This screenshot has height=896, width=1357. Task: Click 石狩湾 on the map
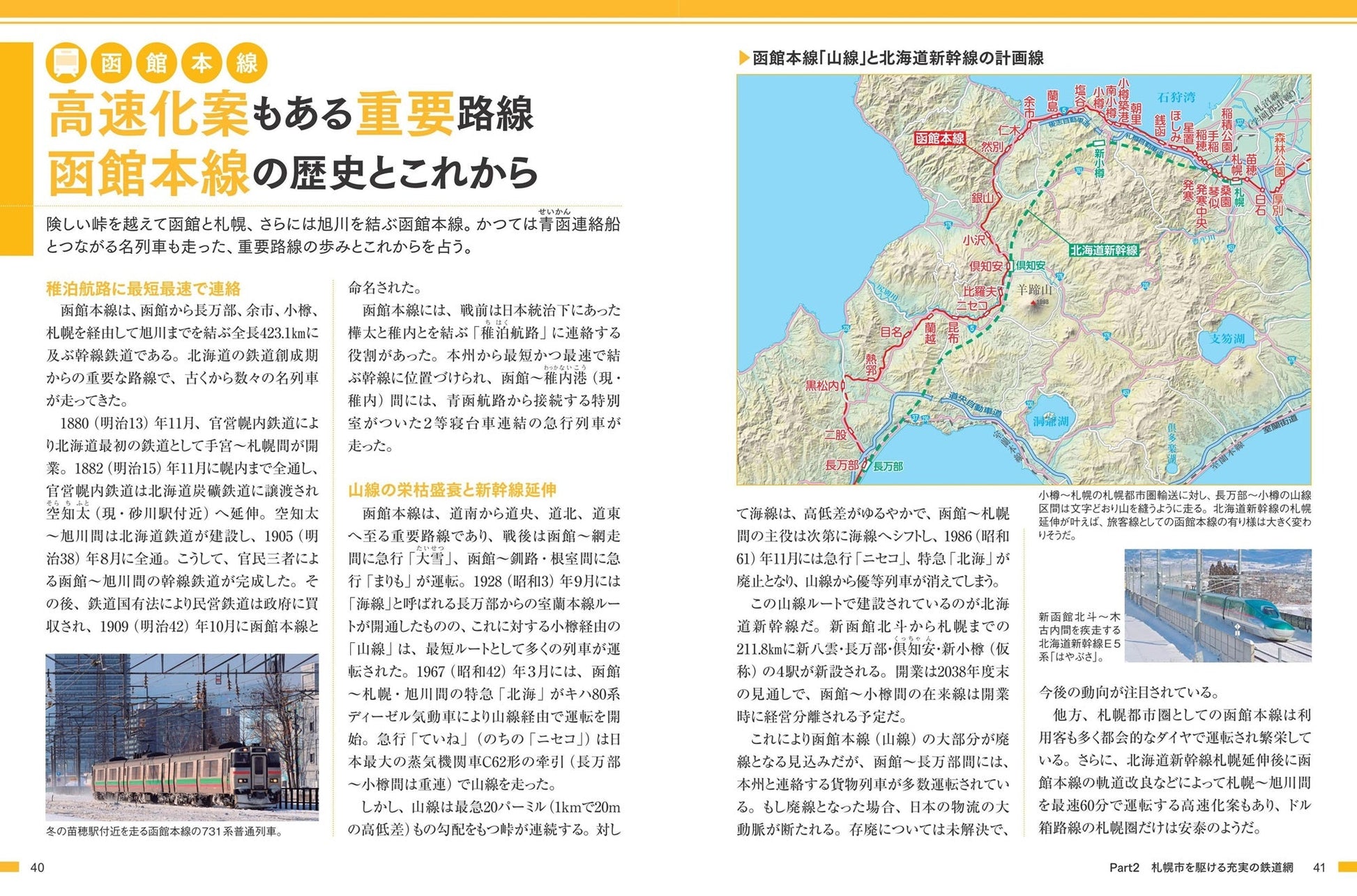1176,98
